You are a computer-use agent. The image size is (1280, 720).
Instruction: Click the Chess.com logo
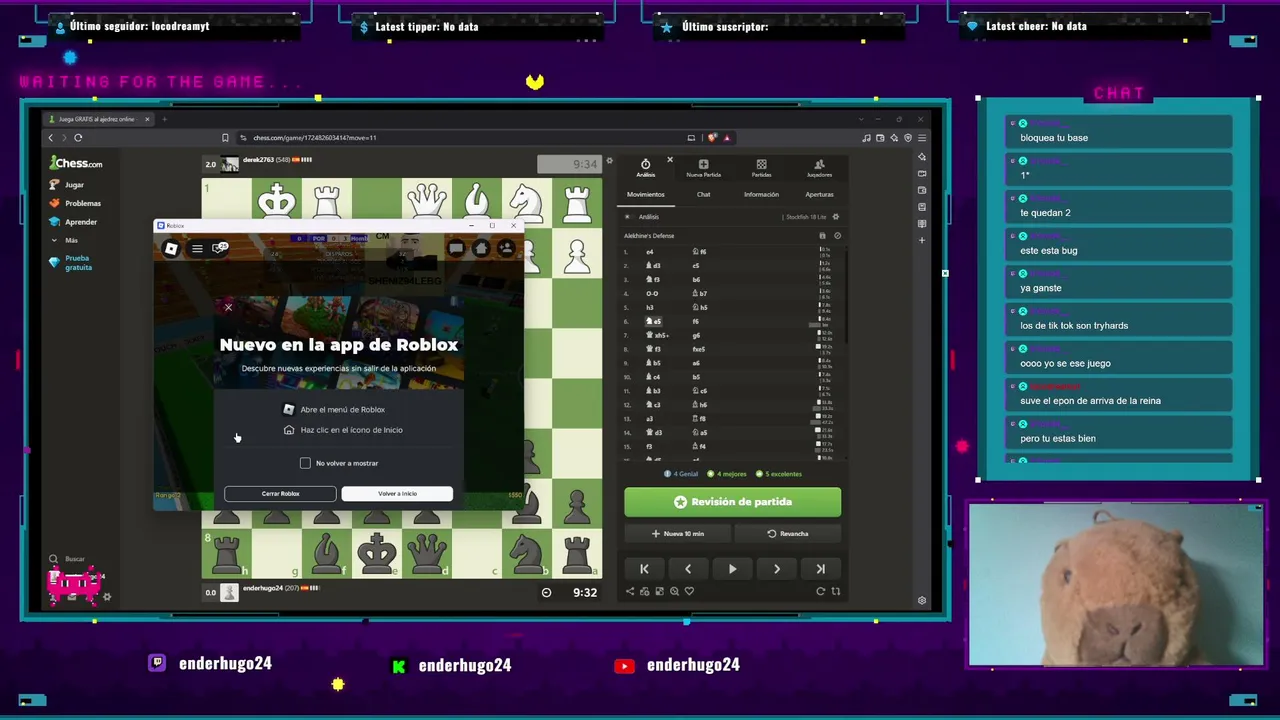pos(77,163)
